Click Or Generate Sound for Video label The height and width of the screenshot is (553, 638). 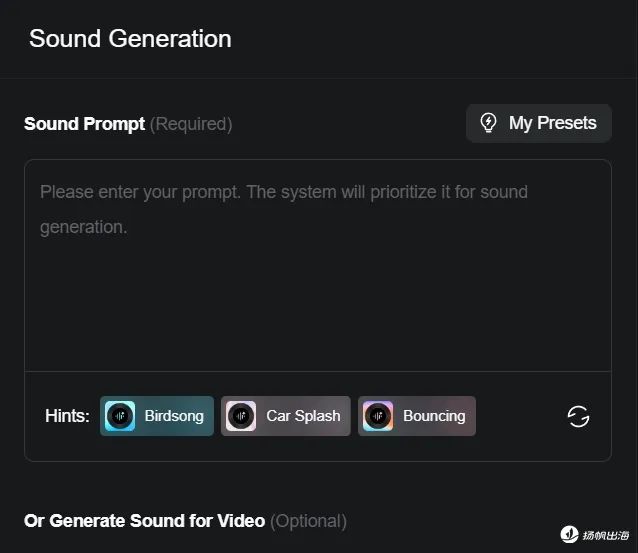tap(144, 521)
